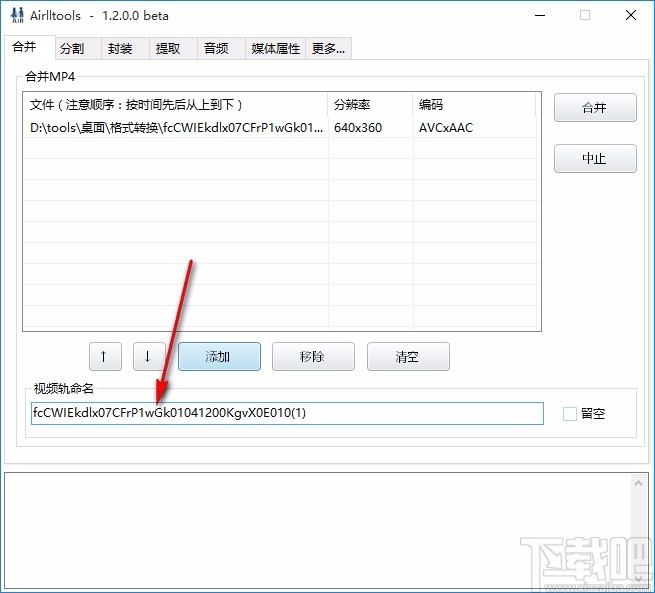Image resolution: width=655 pixels, height=593 pixels.
Task: Click the 添加 button to add a file
Action: tap(219, 357)
